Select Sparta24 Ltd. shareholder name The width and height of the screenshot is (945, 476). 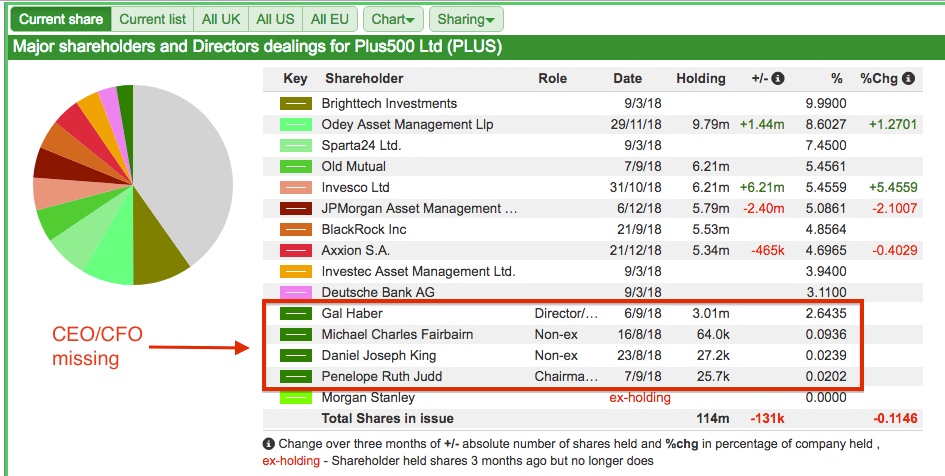[362, 146]
